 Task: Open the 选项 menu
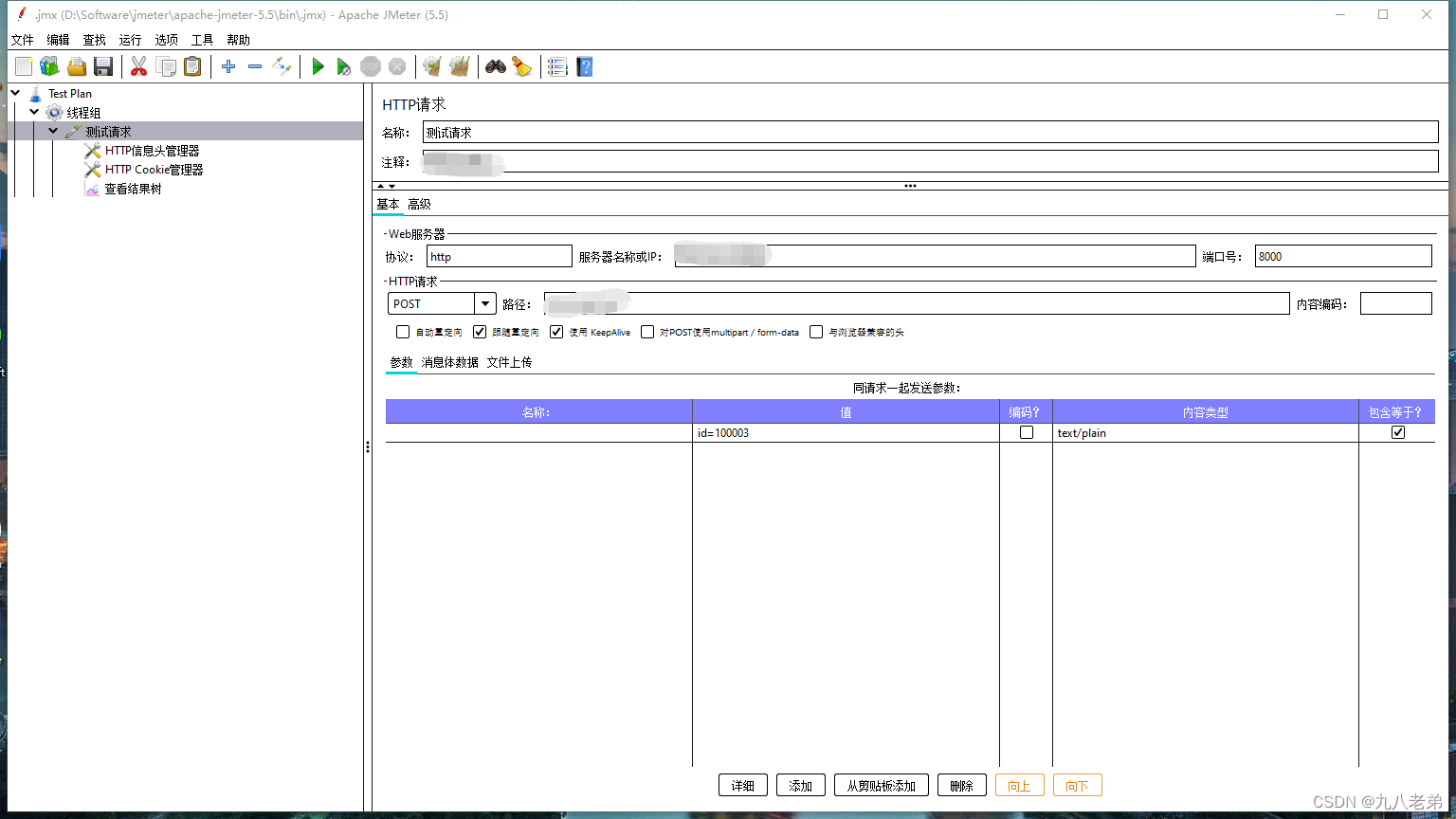166,40
